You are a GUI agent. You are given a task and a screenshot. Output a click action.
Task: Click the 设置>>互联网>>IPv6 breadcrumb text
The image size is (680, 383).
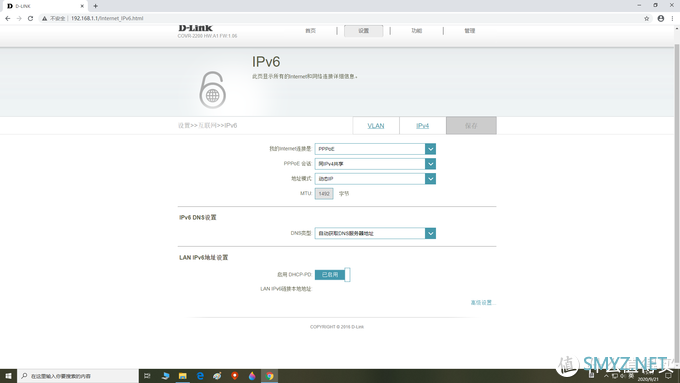[207, 125]
